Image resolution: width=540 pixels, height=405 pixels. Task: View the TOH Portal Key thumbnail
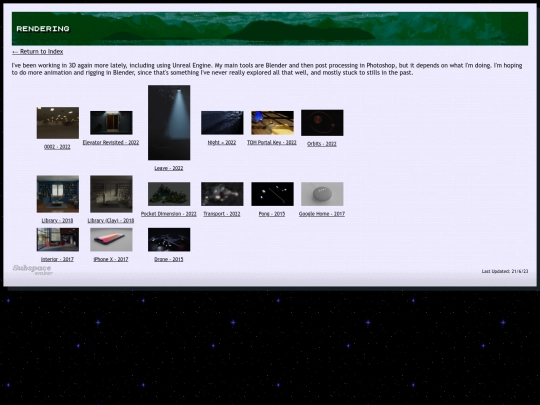click(272, 123)
